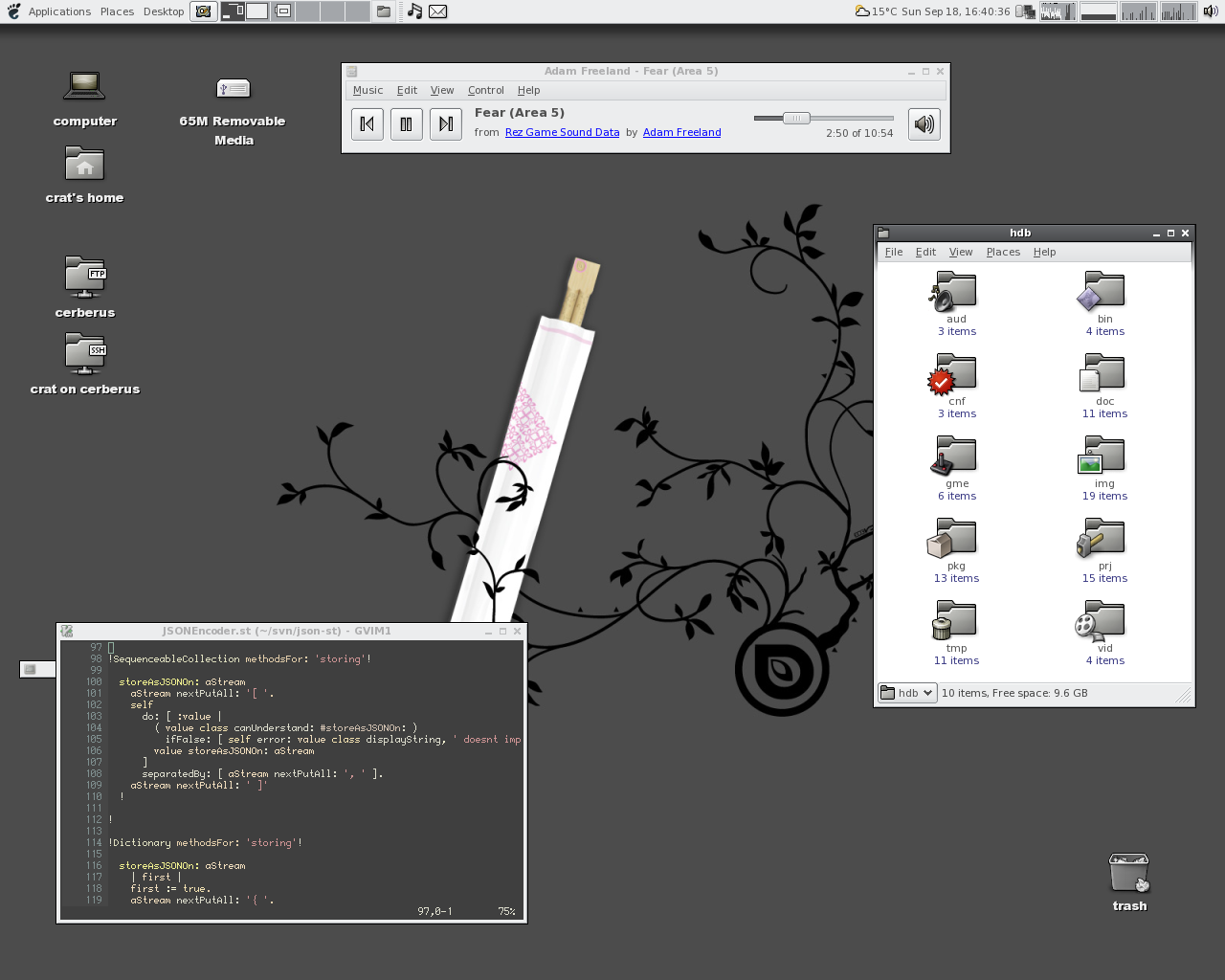The height and width of the screenshot is (980, 1225).
Task: Launch the music player panel icon
Action: pyautogui.click(x=414, y=11)
